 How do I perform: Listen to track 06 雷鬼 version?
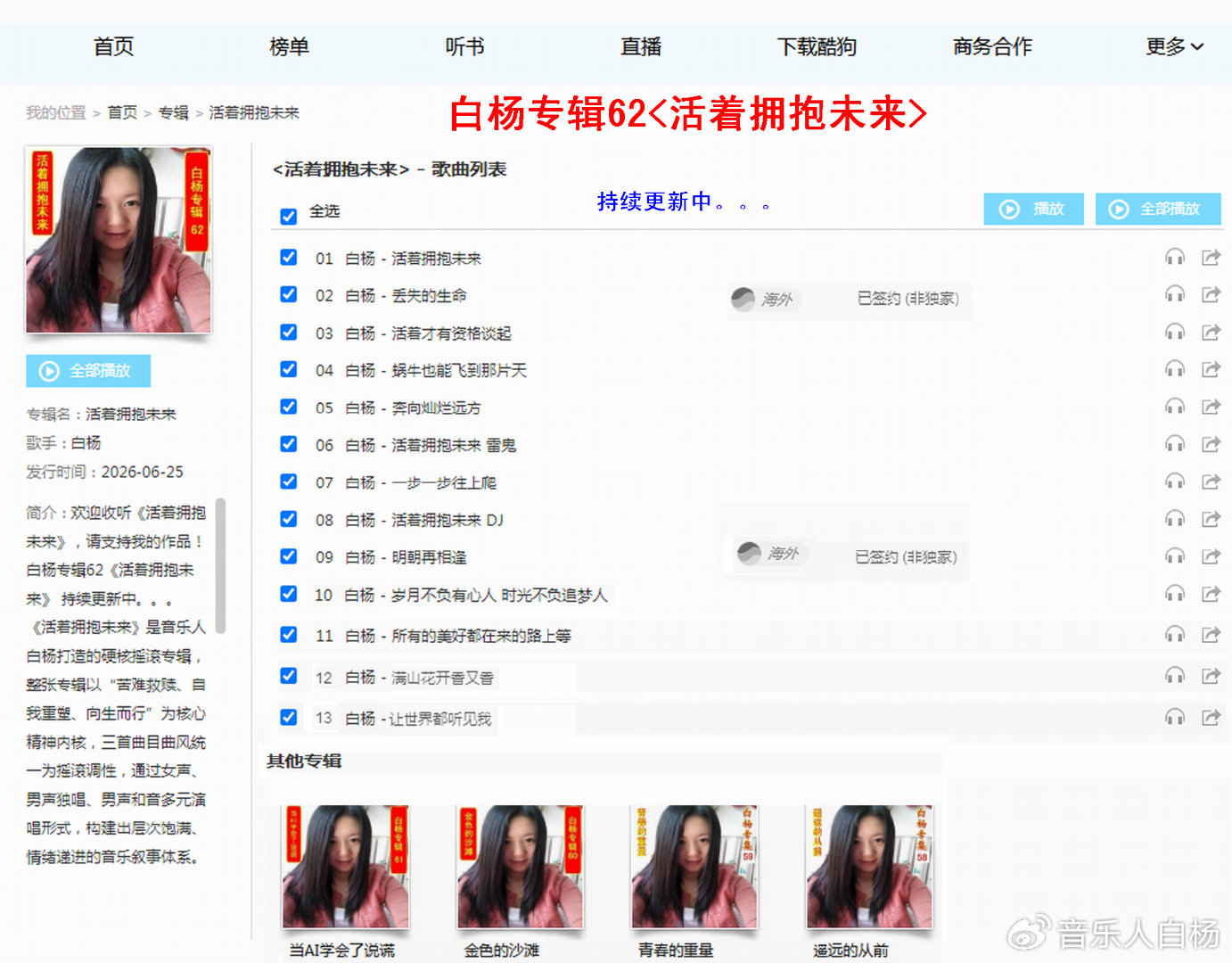point(1175,444)
